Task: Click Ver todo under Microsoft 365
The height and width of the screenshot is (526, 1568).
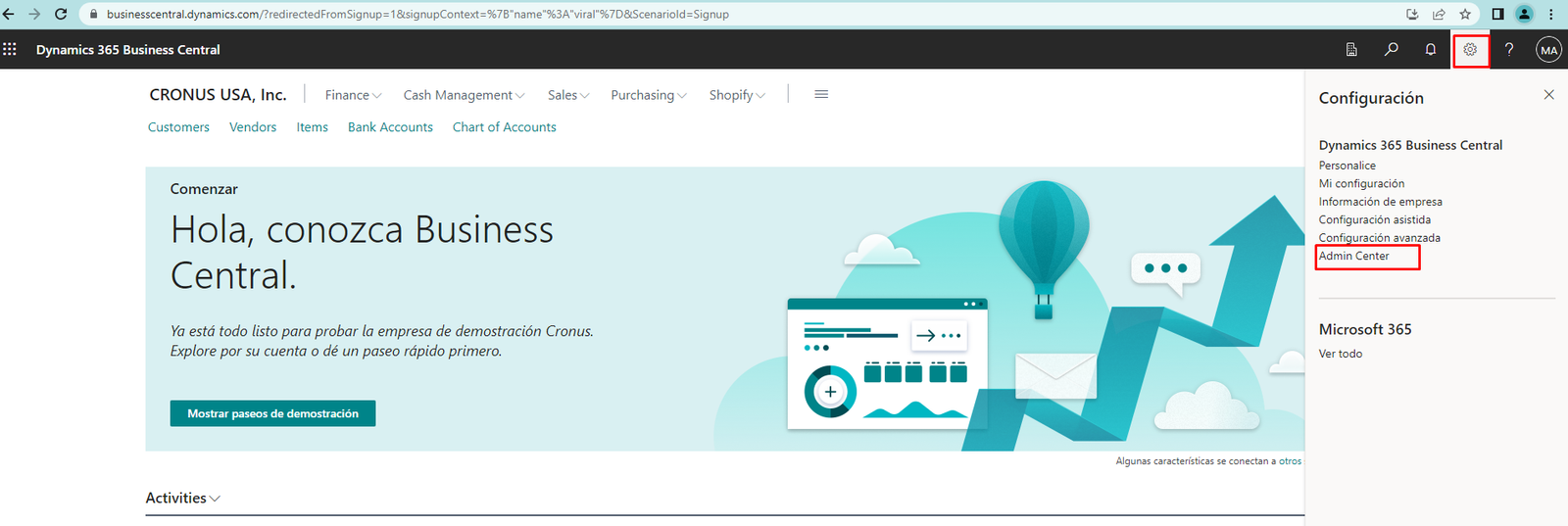Action: [x=1340, y=354]
